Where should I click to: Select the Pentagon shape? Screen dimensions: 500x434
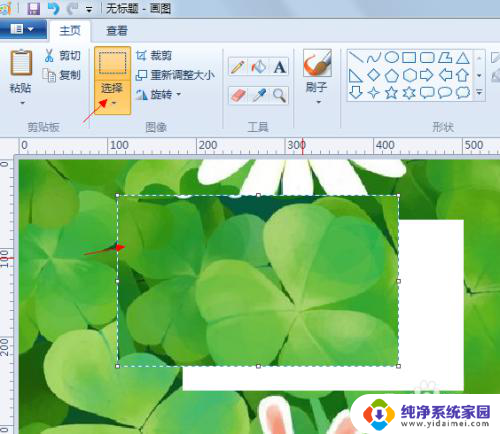(x=392, y=75)
